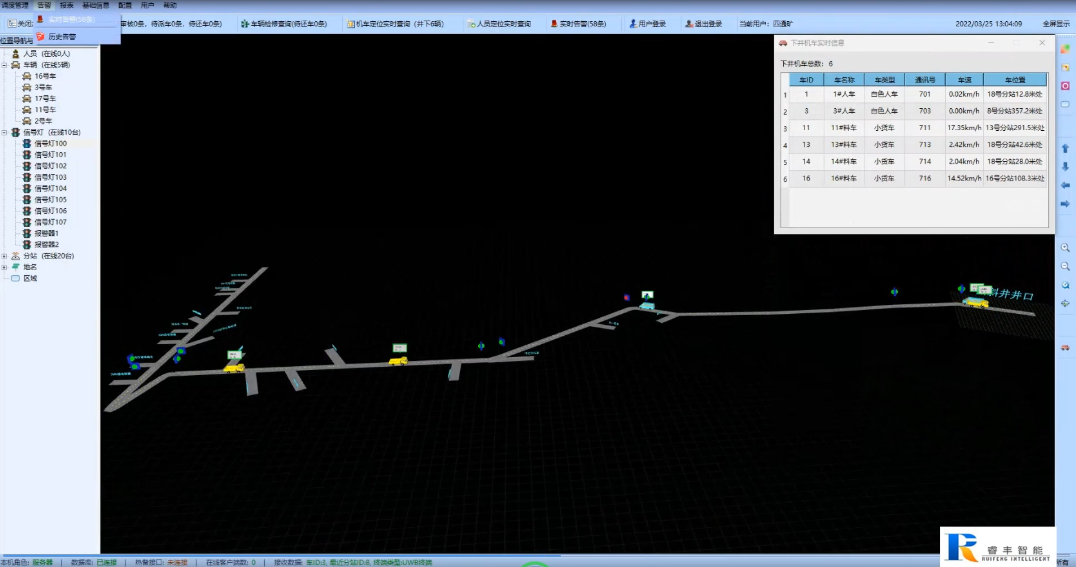Click 全屏显示 fullscreen button
The image size is (1076, 567).
pyautogui.click(x=1056, y=23)
